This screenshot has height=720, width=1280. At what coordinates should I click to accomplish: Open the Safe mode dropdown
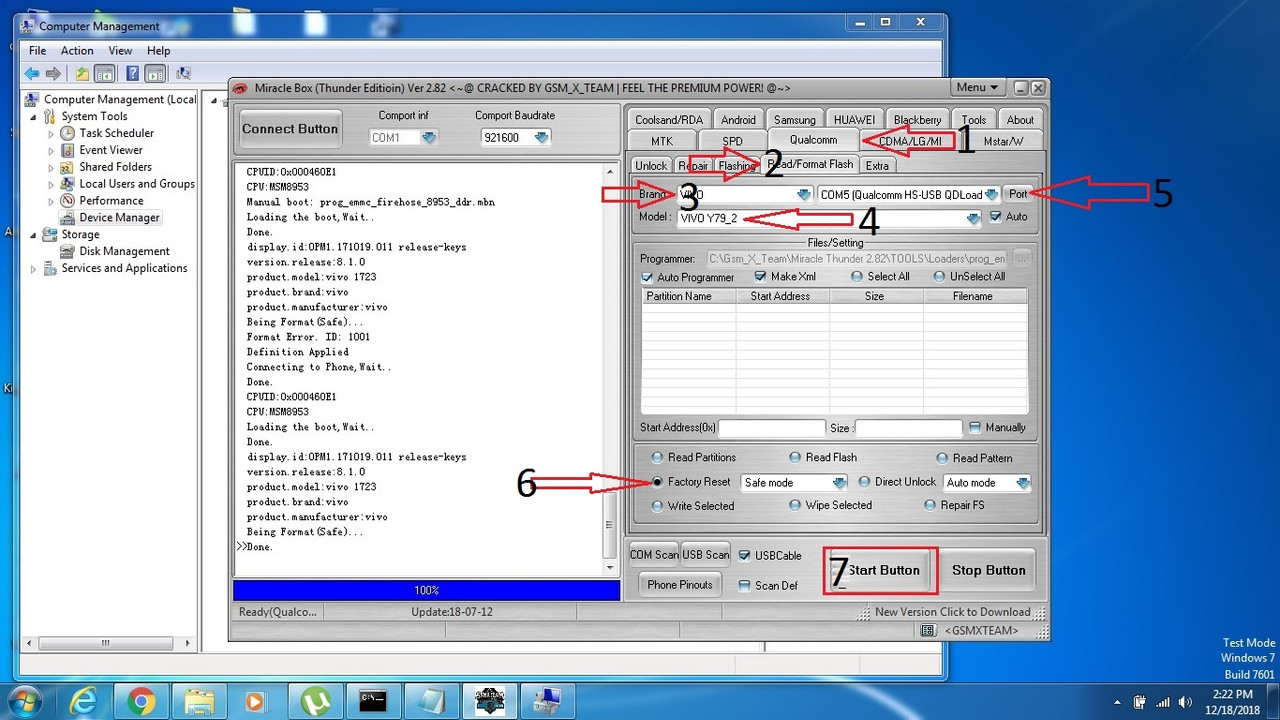point(840,483)
